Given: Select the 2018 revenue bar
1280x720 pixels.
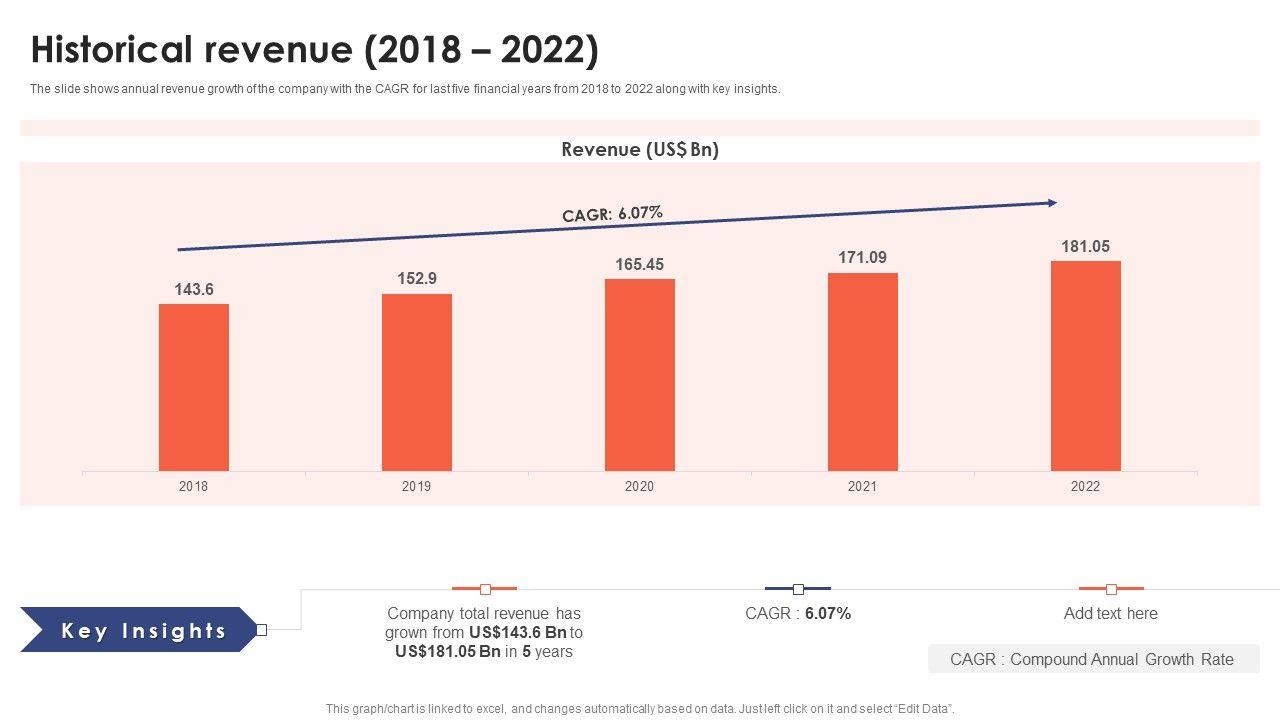Looking at the screenshot, I should pyautogui.click(x=194, y=387).
